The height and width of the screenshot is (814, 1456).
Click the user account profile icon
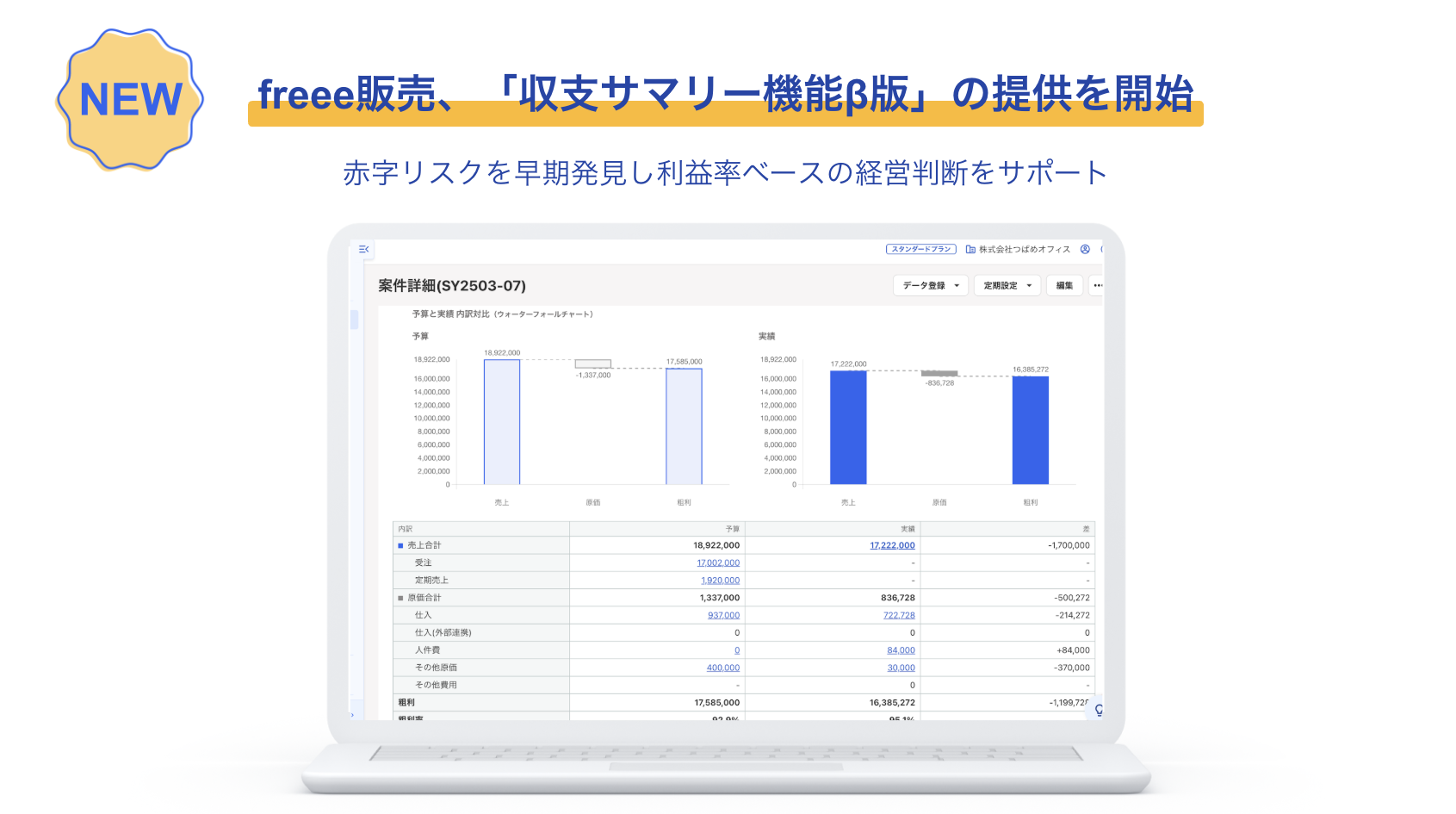click(x=1085, y=249)
